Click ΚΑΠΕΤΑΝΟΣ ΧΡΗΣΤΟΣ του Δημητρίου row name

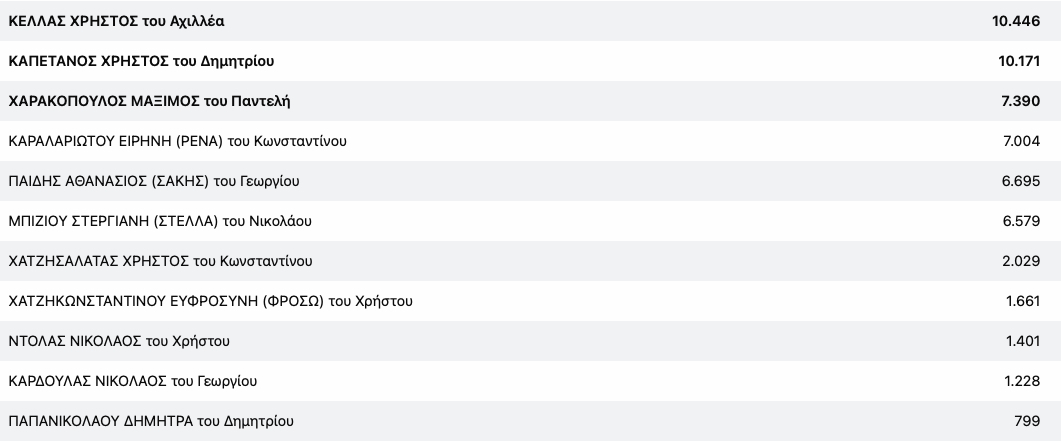pos(140,61)
